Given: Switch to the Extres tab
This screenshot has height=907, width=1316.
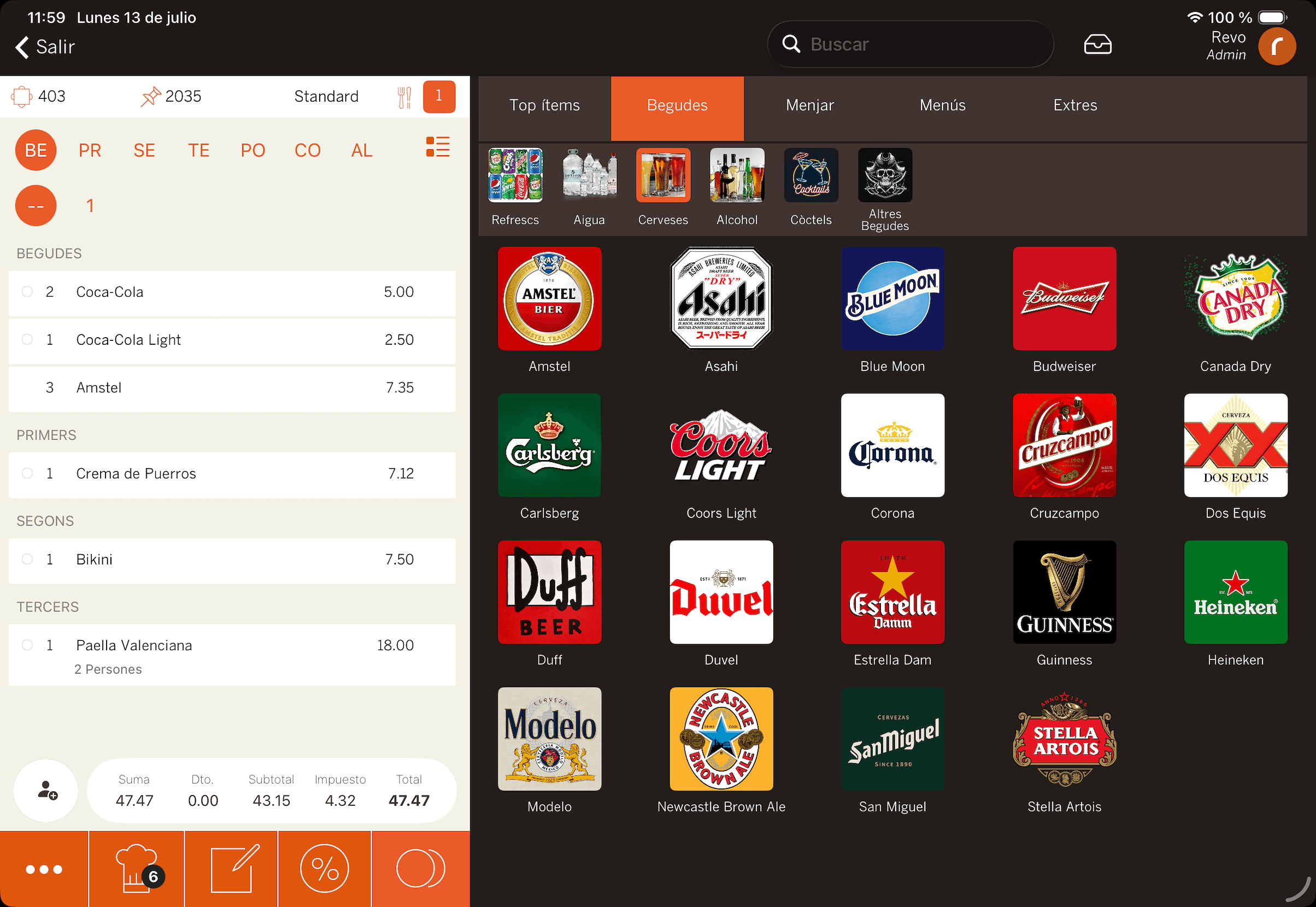Looking at the screenshot, I should point(1075,108).
